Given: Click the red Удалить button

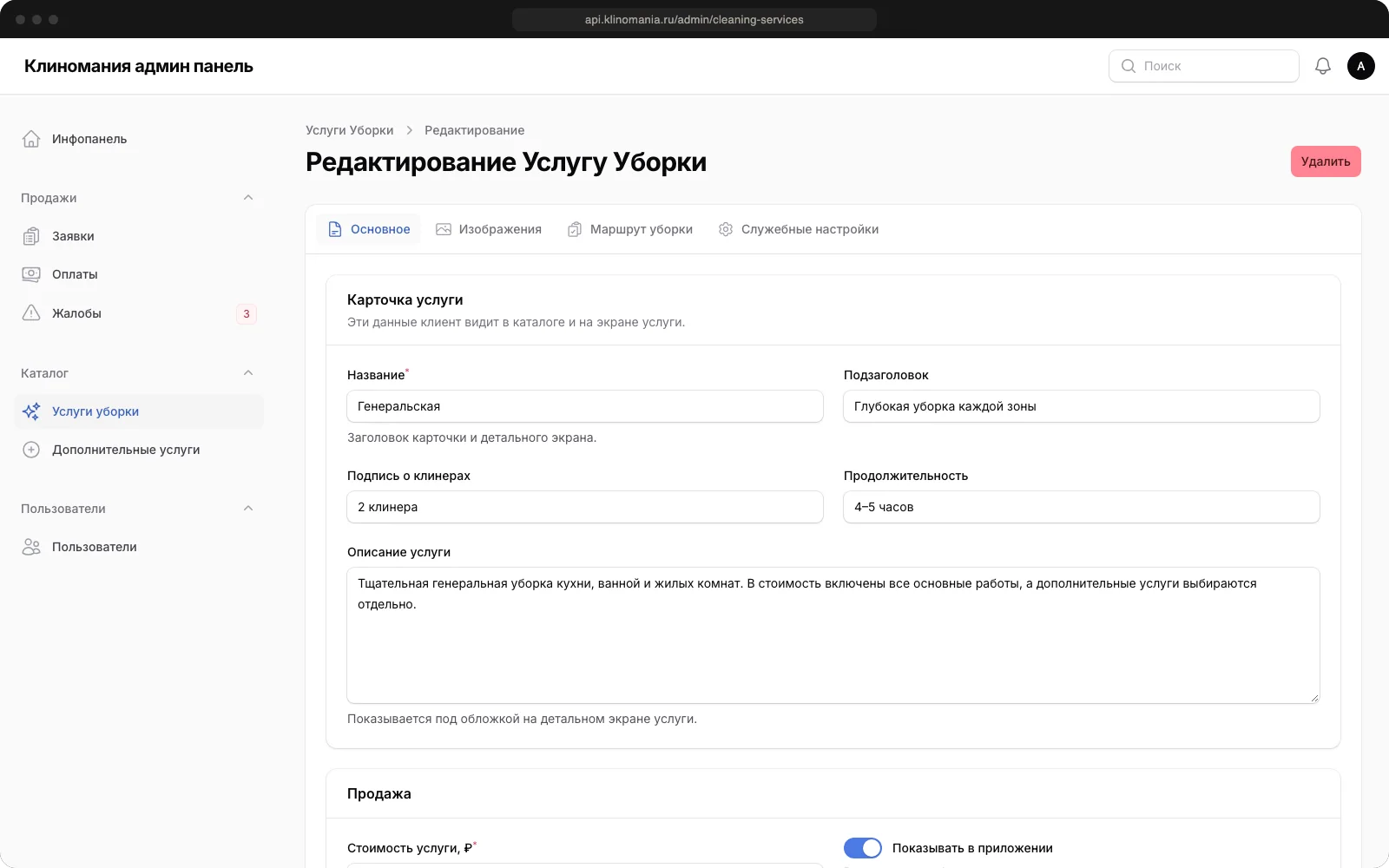Looking at the screenshot, I should 1326,161.
